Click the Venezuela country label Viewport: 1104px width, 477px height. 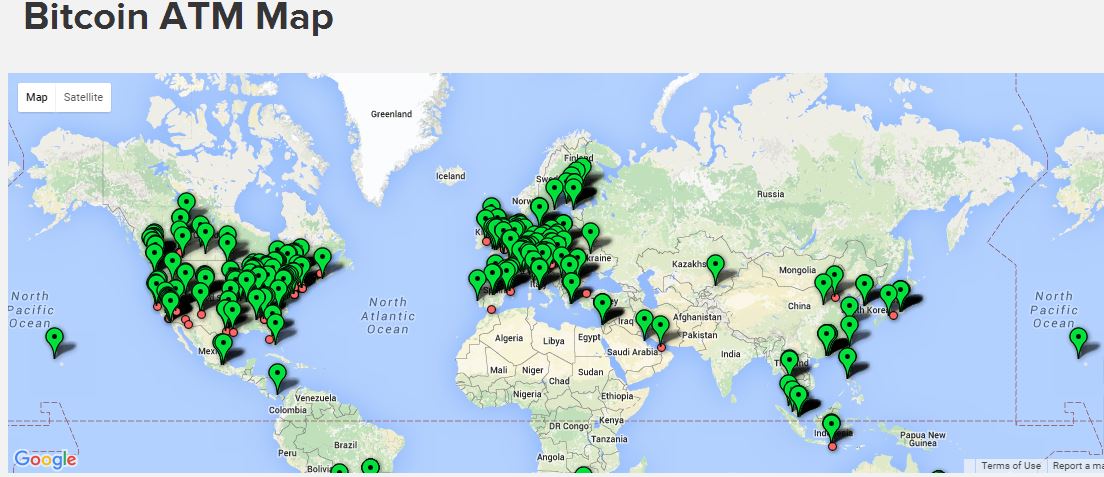(x=315, y=398)
